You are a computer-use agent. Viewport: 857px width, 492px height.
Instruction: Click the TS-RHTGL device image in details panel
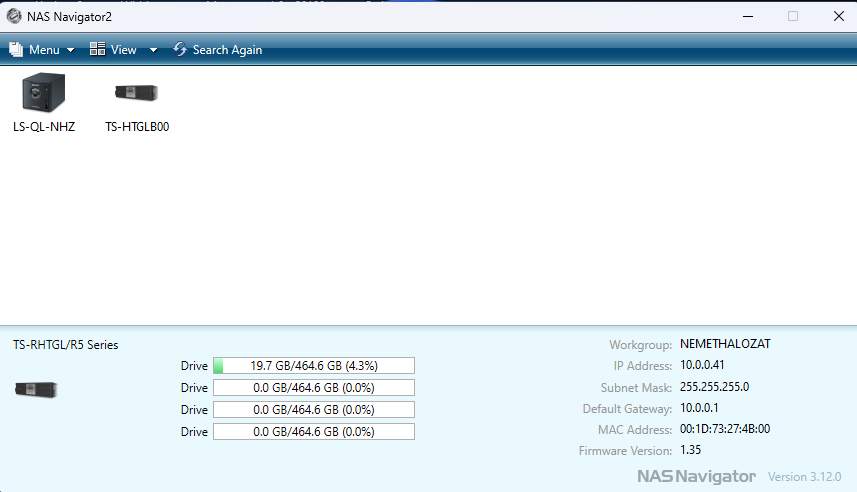[x=36, y=390]
